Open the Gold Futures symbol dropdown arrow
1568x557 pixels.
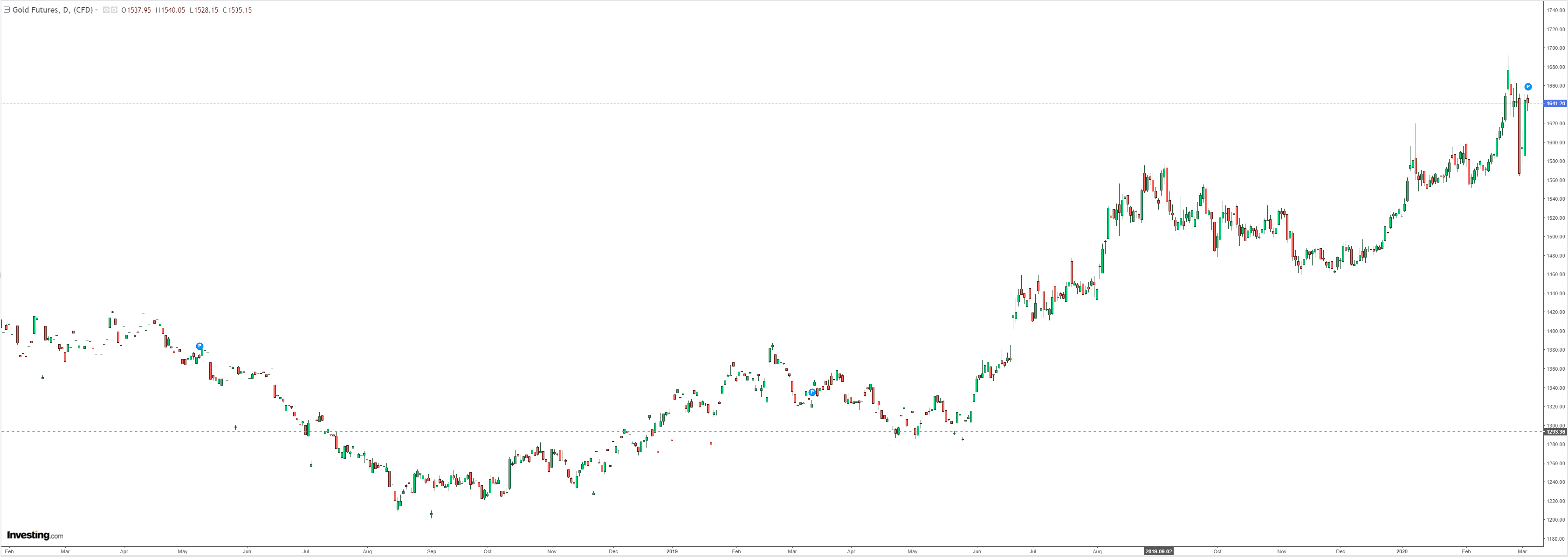(x=97, y=10)
